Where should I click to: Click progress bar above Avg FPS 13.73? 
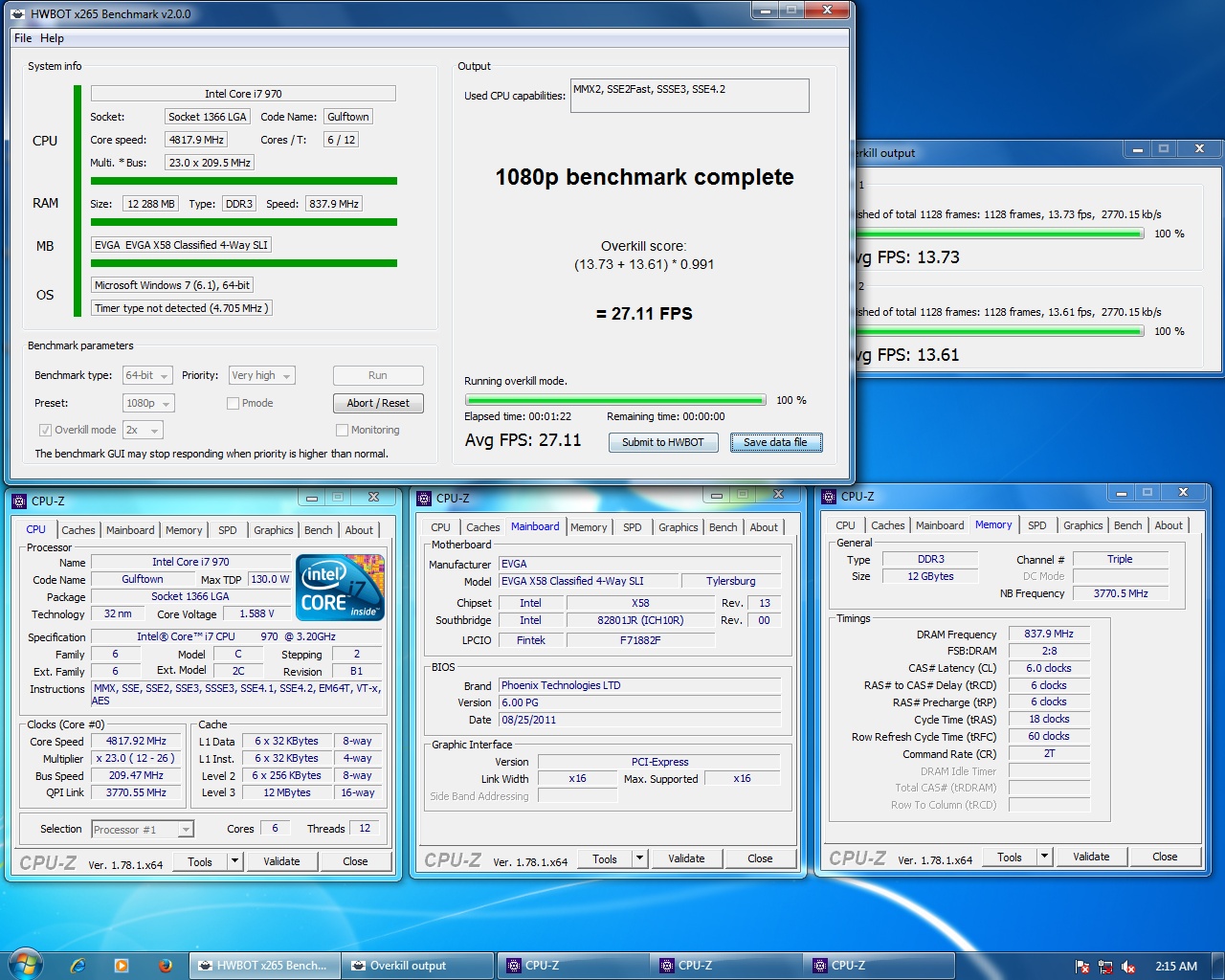click(x=999, y=234)
